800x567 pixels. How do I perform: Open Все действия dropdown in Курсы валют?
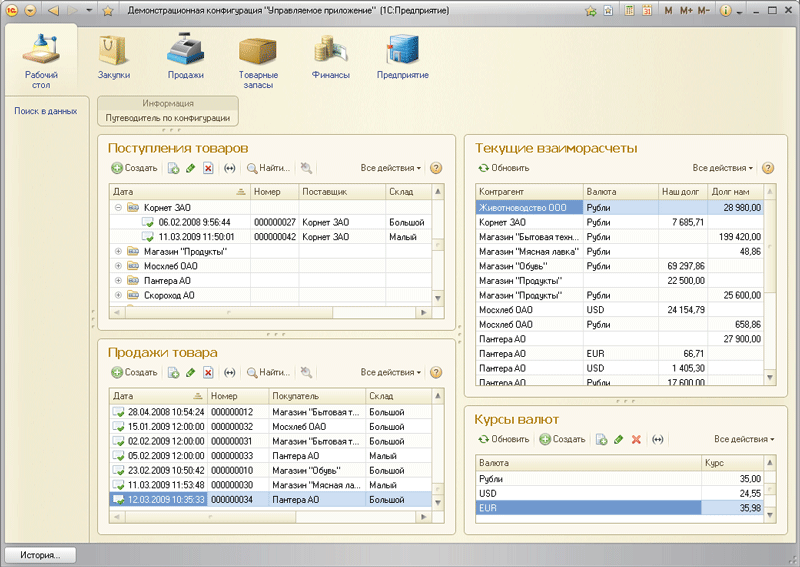[x=744, y=439]
